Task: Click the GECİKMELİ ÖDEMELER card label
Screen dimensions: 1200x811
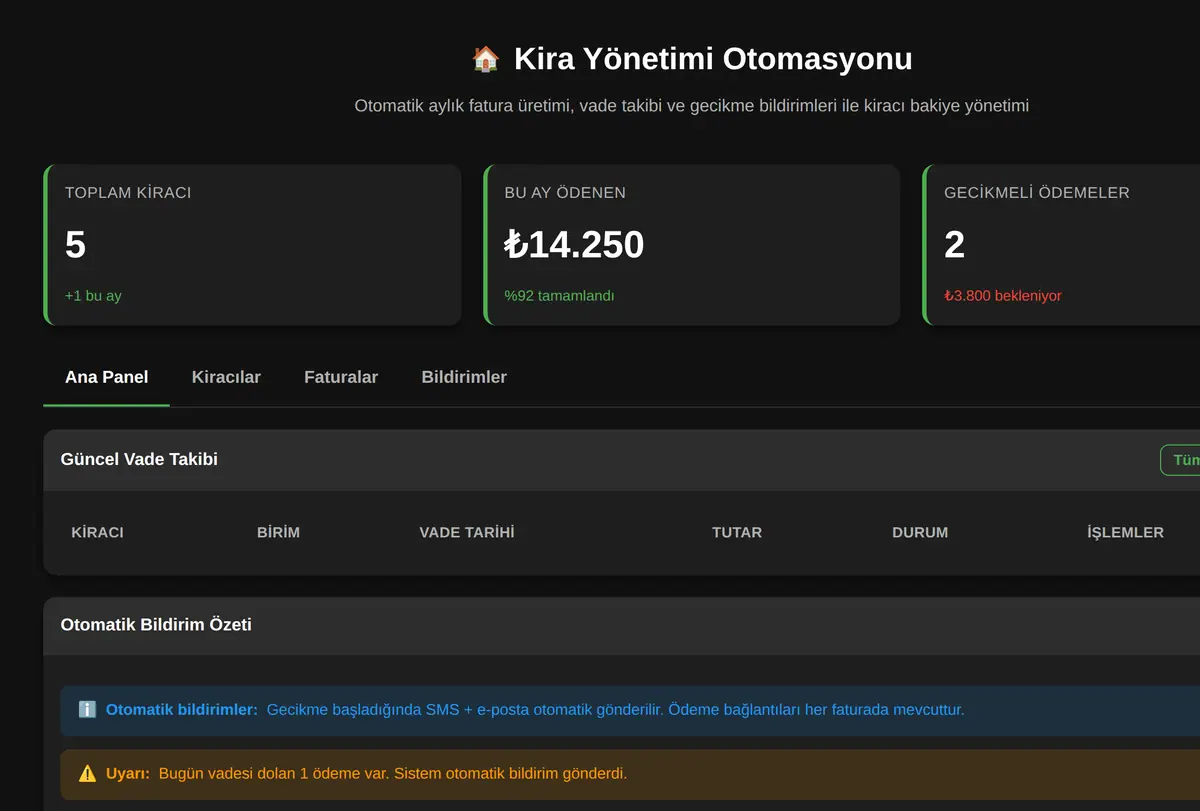Action: coord(1037,193)
